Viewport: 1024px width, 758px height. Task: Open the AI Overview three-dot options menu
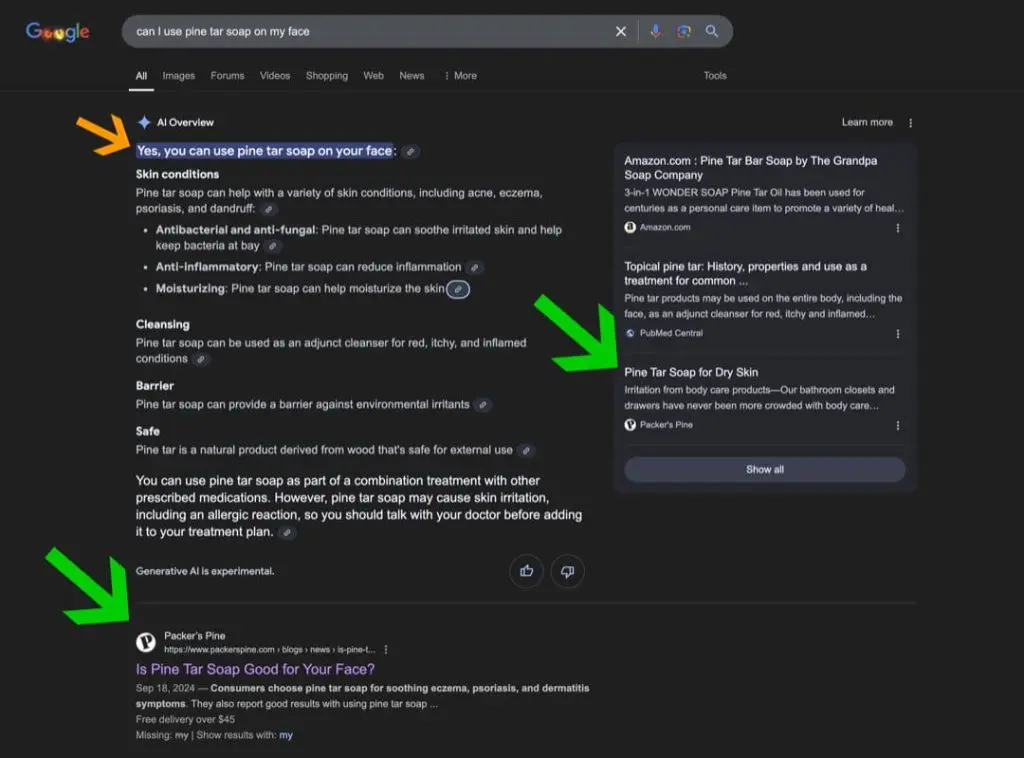click(910, 122)
